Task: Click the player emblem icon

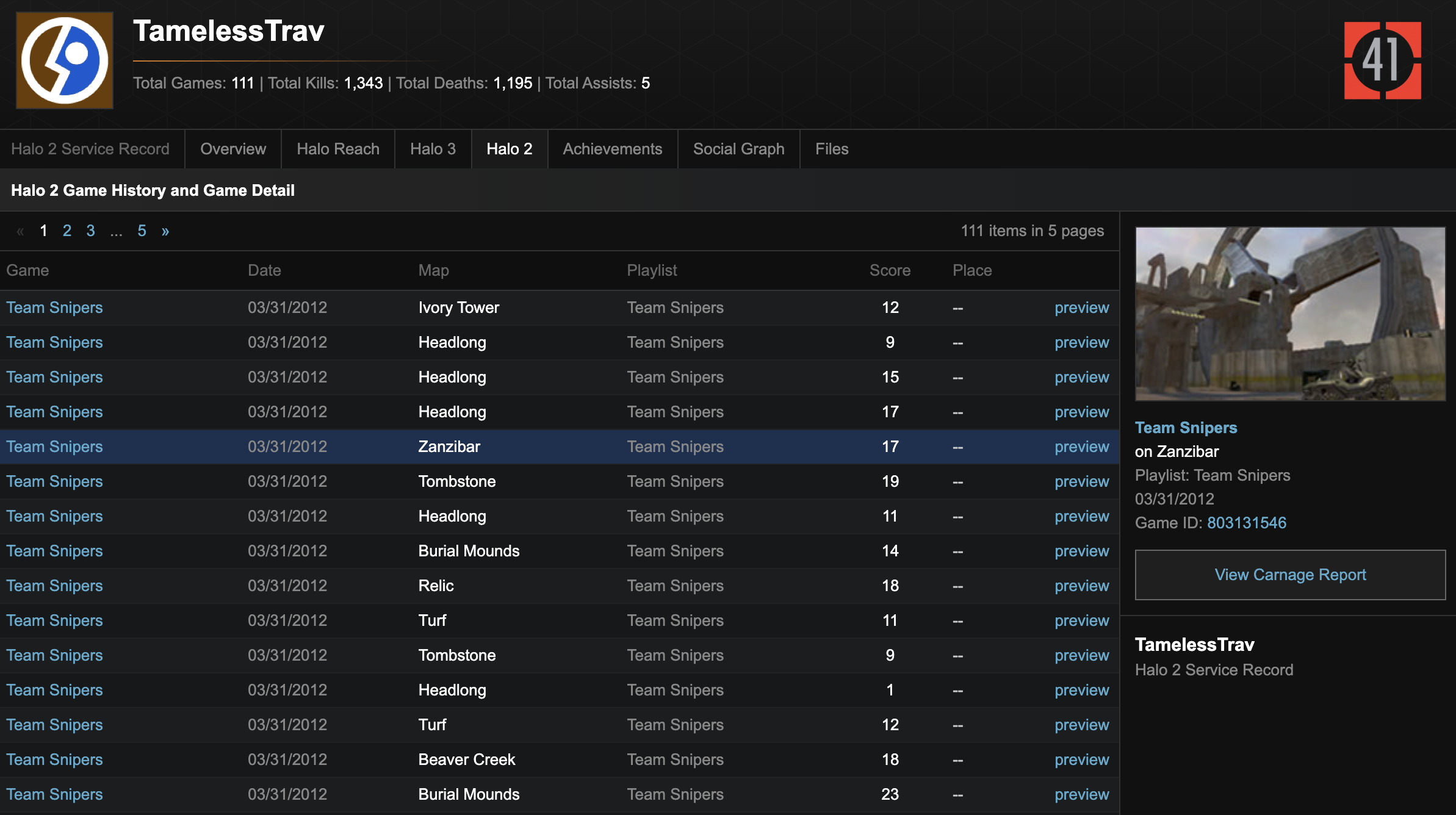Action: point(64,60)
